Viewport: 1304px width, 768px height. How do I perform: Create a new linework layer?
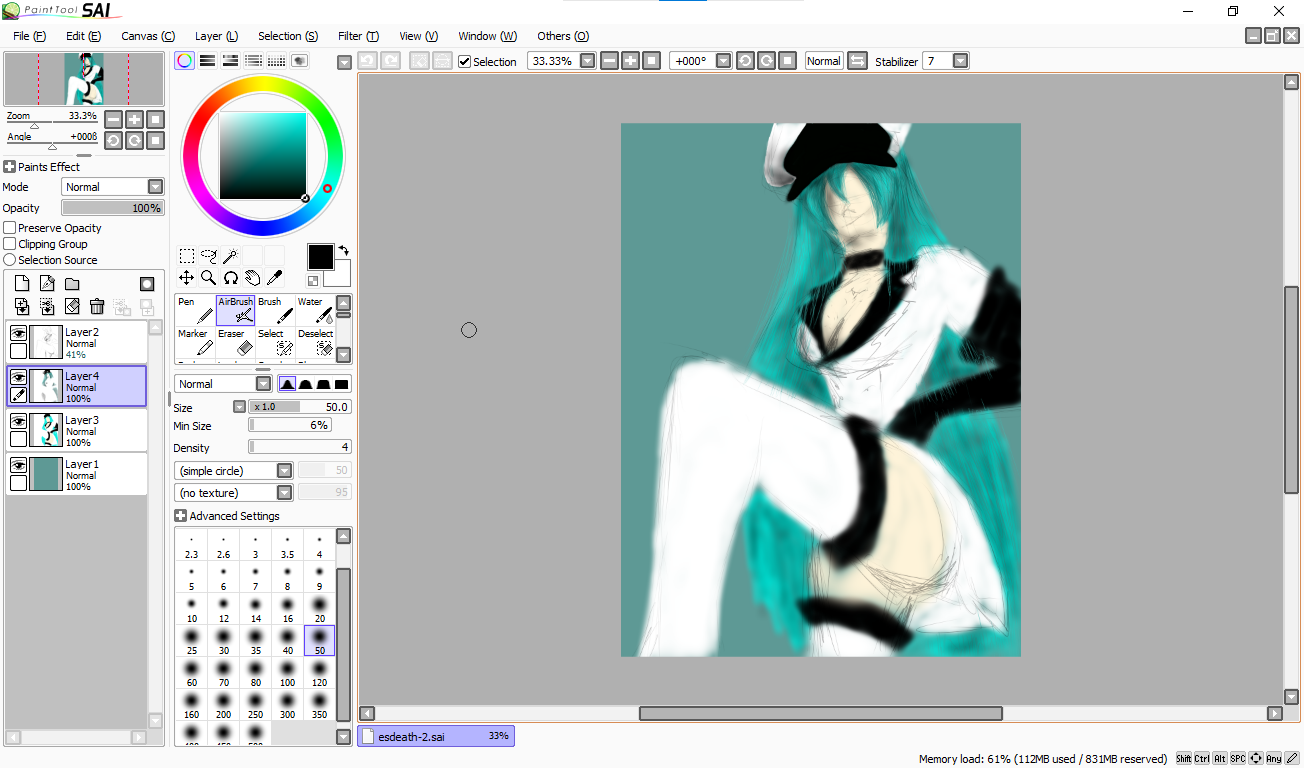click(47, 284)
